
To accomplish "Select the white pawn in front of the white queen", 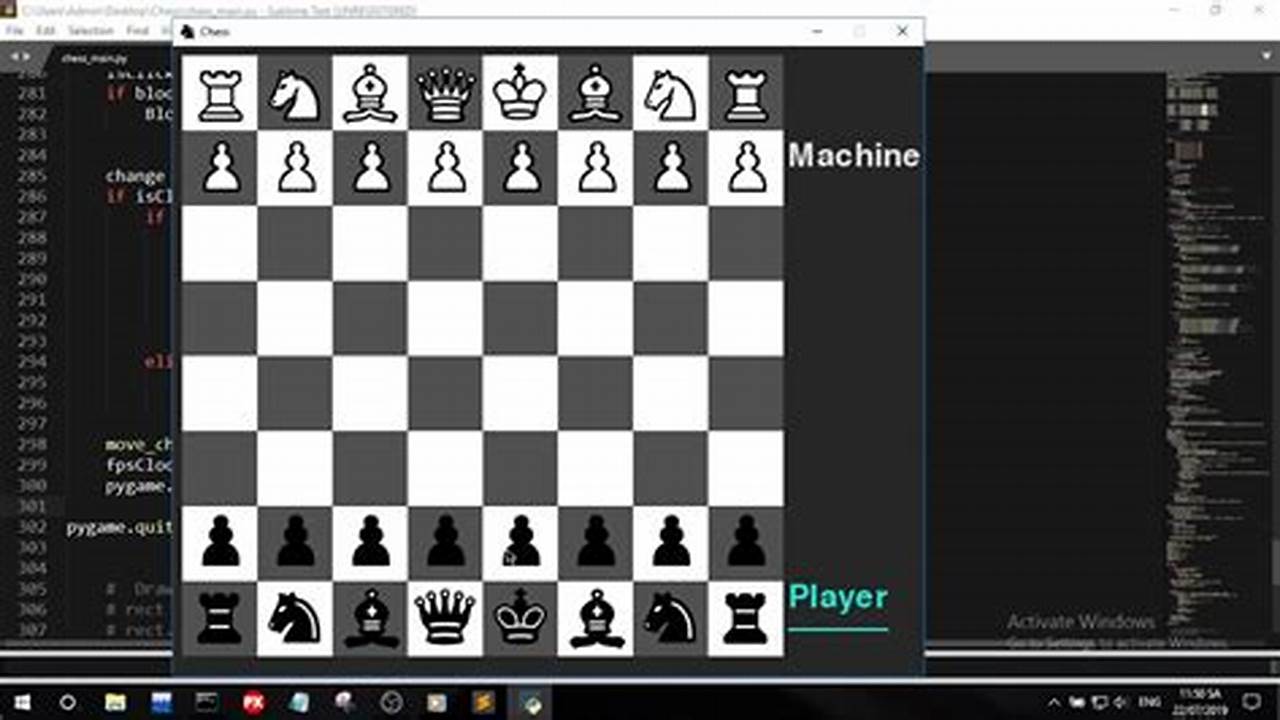I will 446,167.
